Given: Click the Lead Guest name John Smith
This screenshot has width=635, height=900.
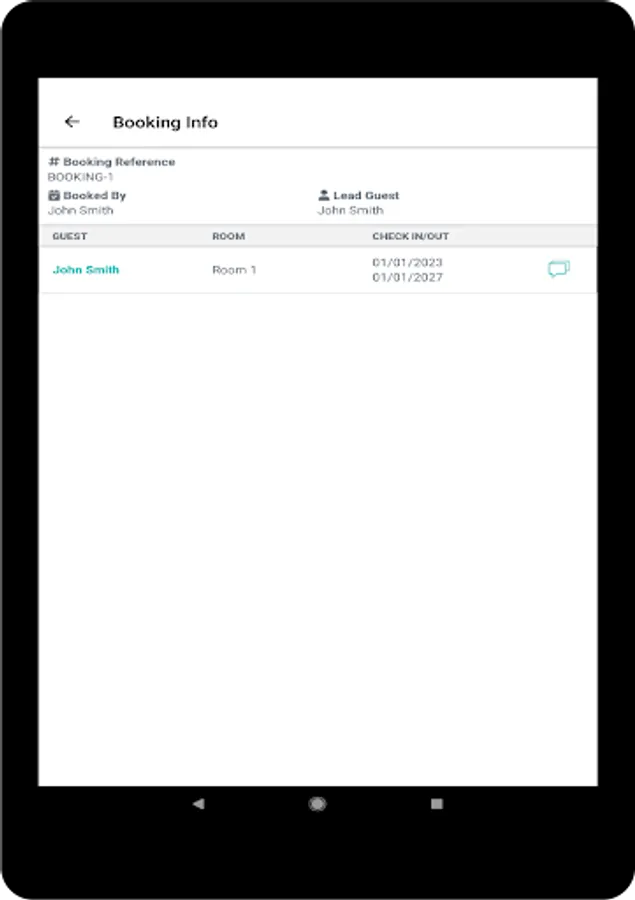Looking at the screenshot, I should (350, 210).
